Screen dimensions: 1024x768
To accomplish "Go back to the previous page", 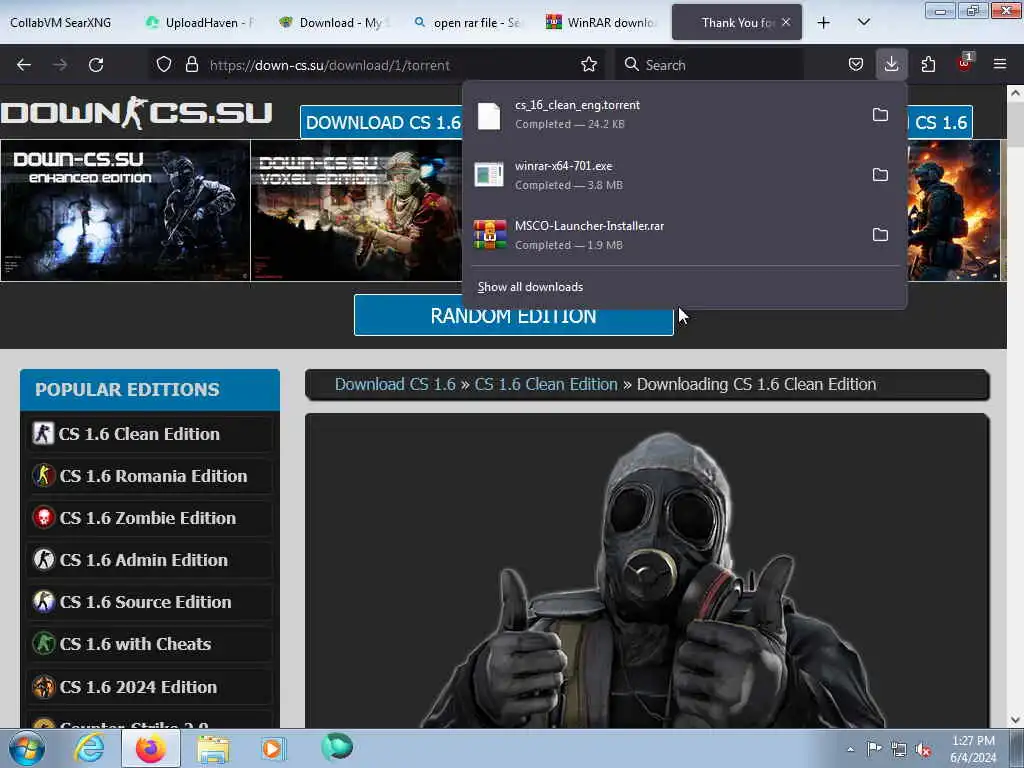I will pyautogui.click(x=24, y=65).
